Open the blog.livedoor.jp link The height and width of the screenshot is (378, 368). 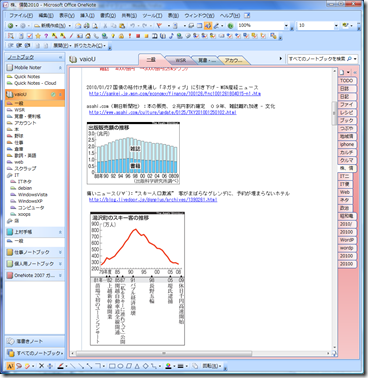pyautogui.click(x=153, y=200)
